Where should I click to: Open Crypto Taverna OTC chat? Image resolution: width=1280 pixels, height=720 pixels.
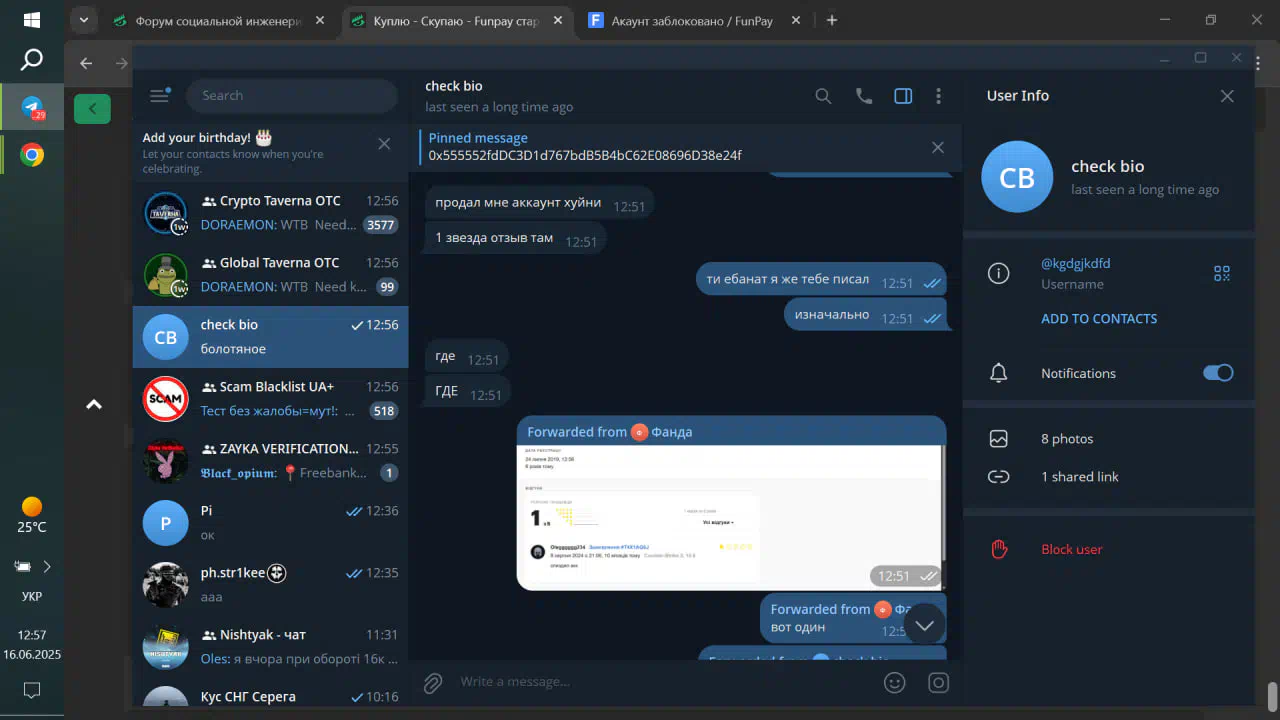click(270, 213)
